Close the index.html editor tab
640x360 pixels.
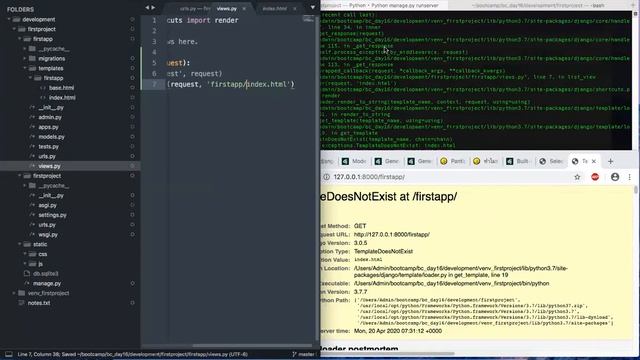pos(295,8)
